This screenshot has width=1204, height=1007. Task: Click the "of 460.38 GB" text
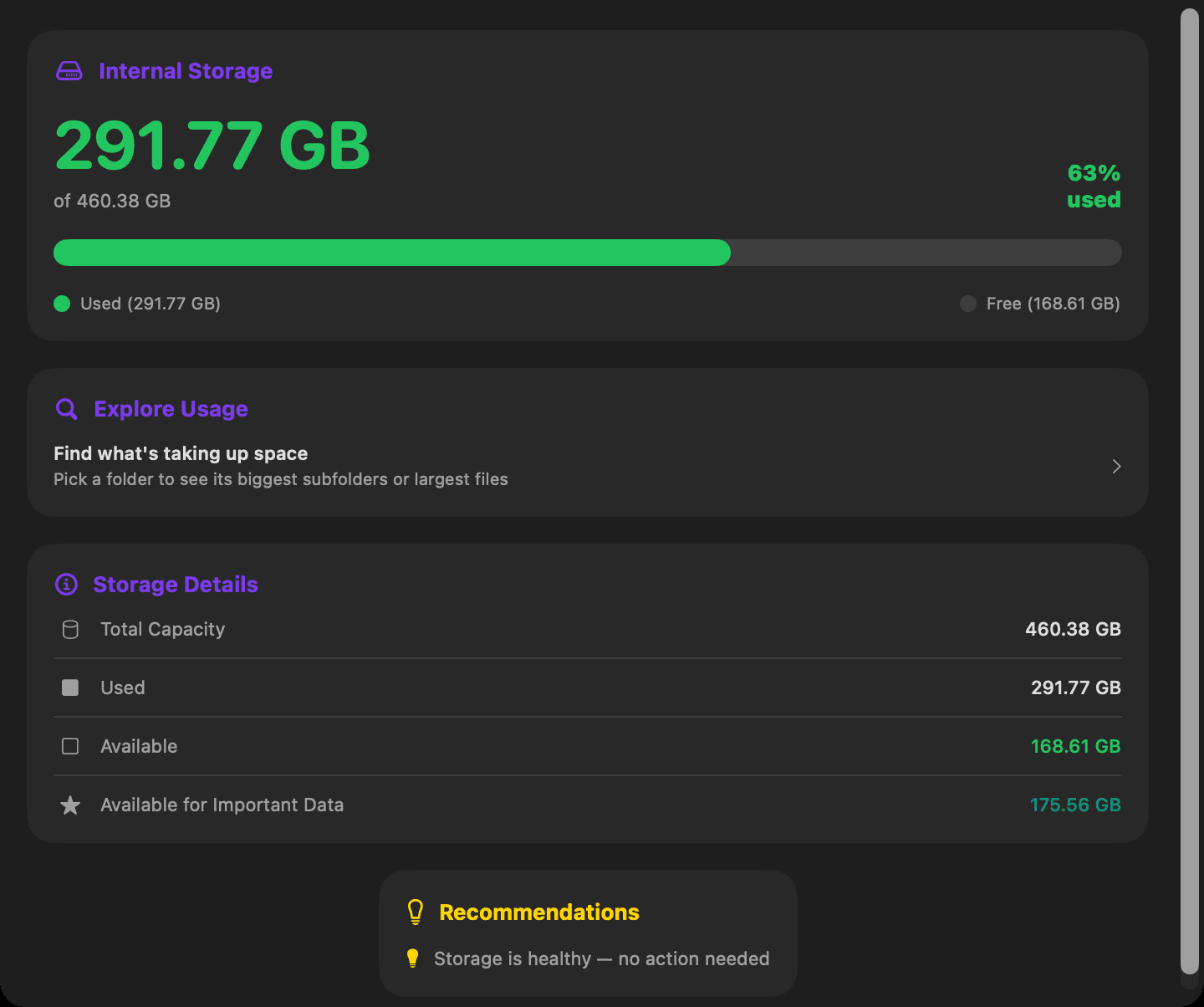point(112,201)
